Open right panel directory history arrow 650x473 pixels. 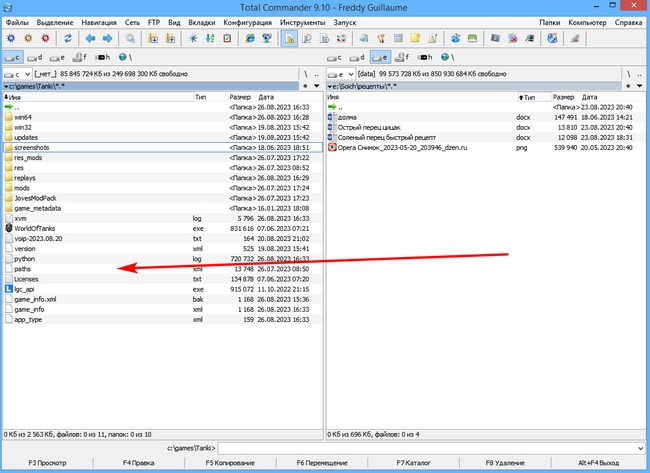click(x=640, y=86)
